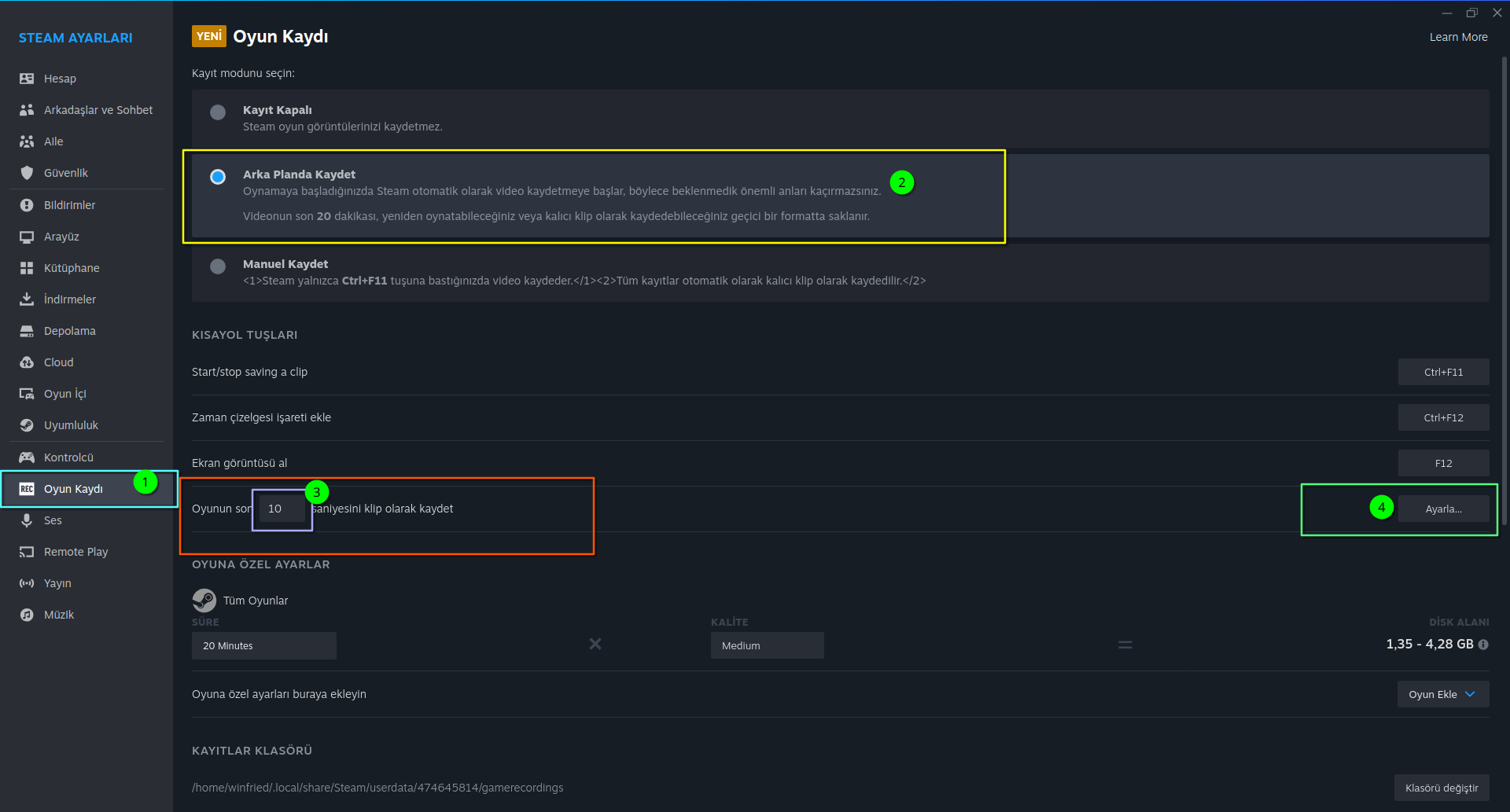Click the Kütüphane grid icon
This screenshot has width=1510, height=812.
pos(27,268)
